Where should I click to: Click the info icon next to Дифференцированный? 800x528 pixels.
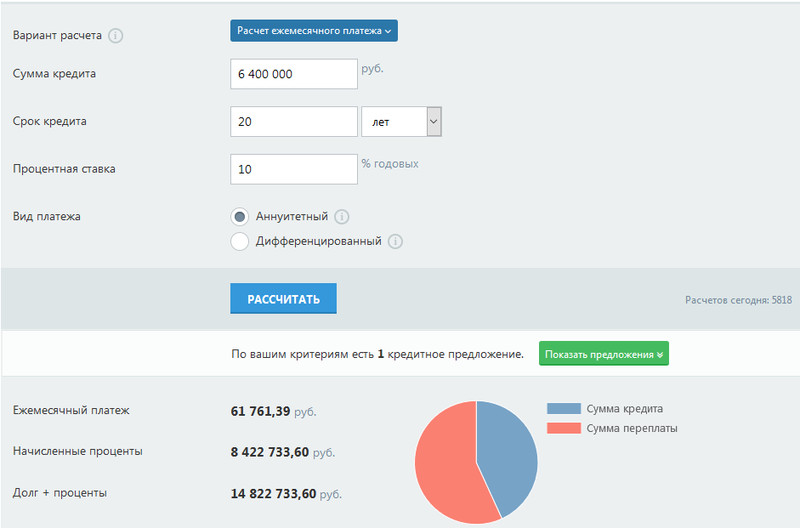click(396, 242)
